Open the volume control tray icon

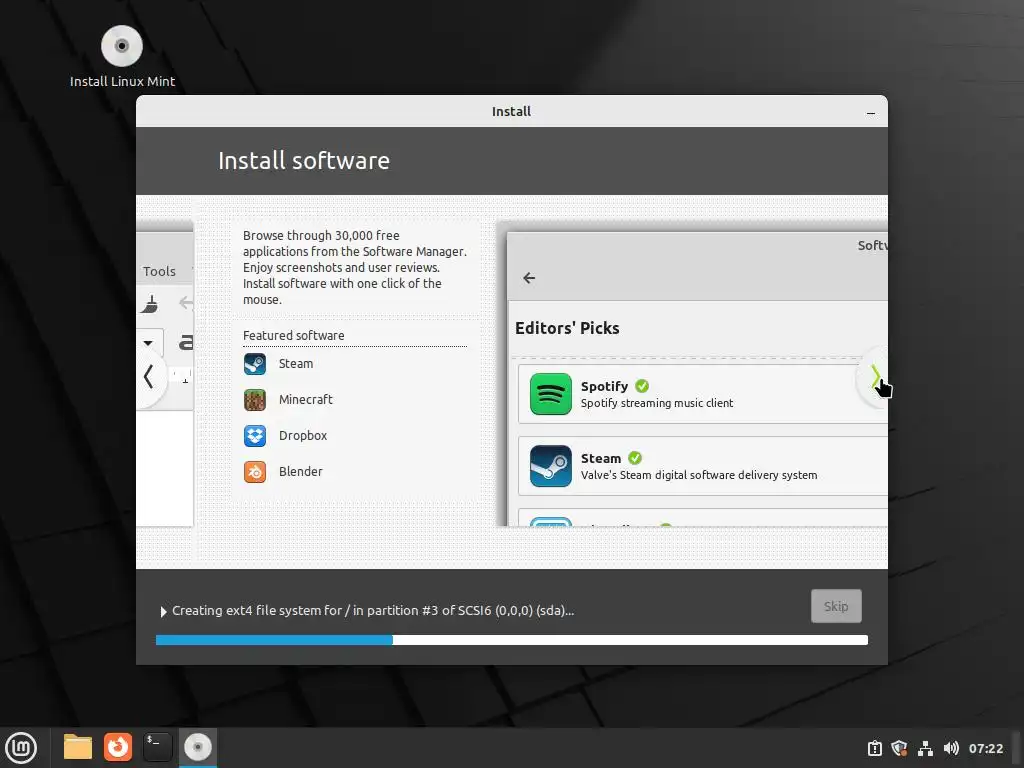tap(951, 748)
